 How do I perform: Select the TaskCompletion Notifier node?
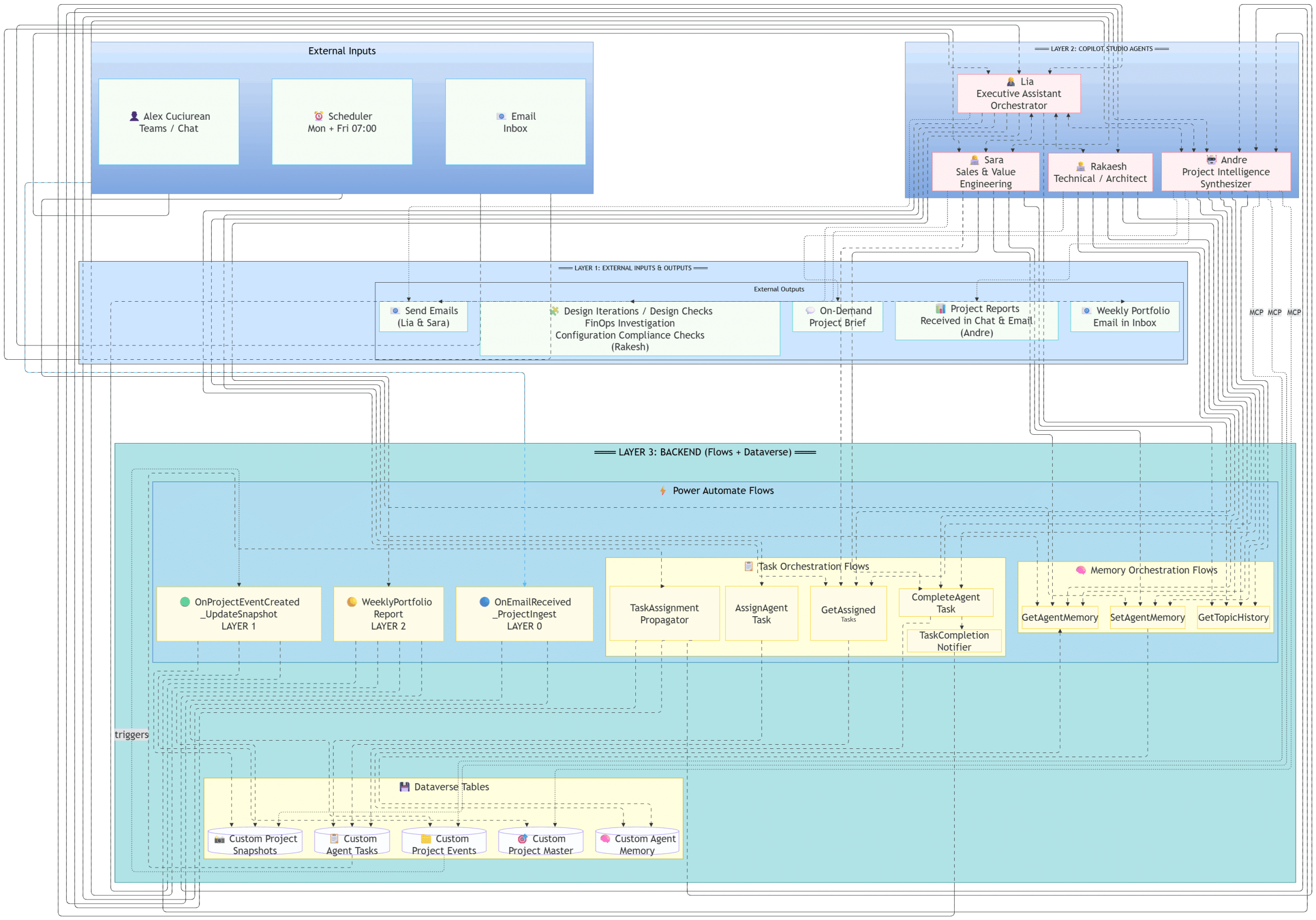point(954,641)
